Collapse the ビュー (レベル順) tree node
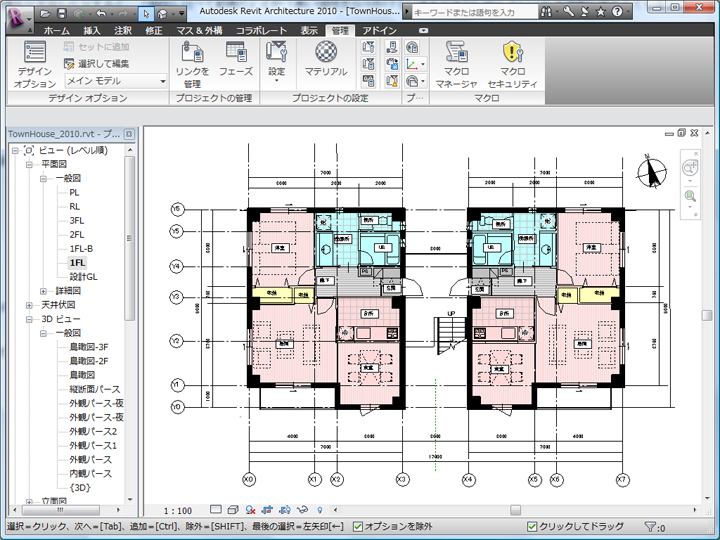The height and width of the screenshot is (540, 720). point(15,151)
